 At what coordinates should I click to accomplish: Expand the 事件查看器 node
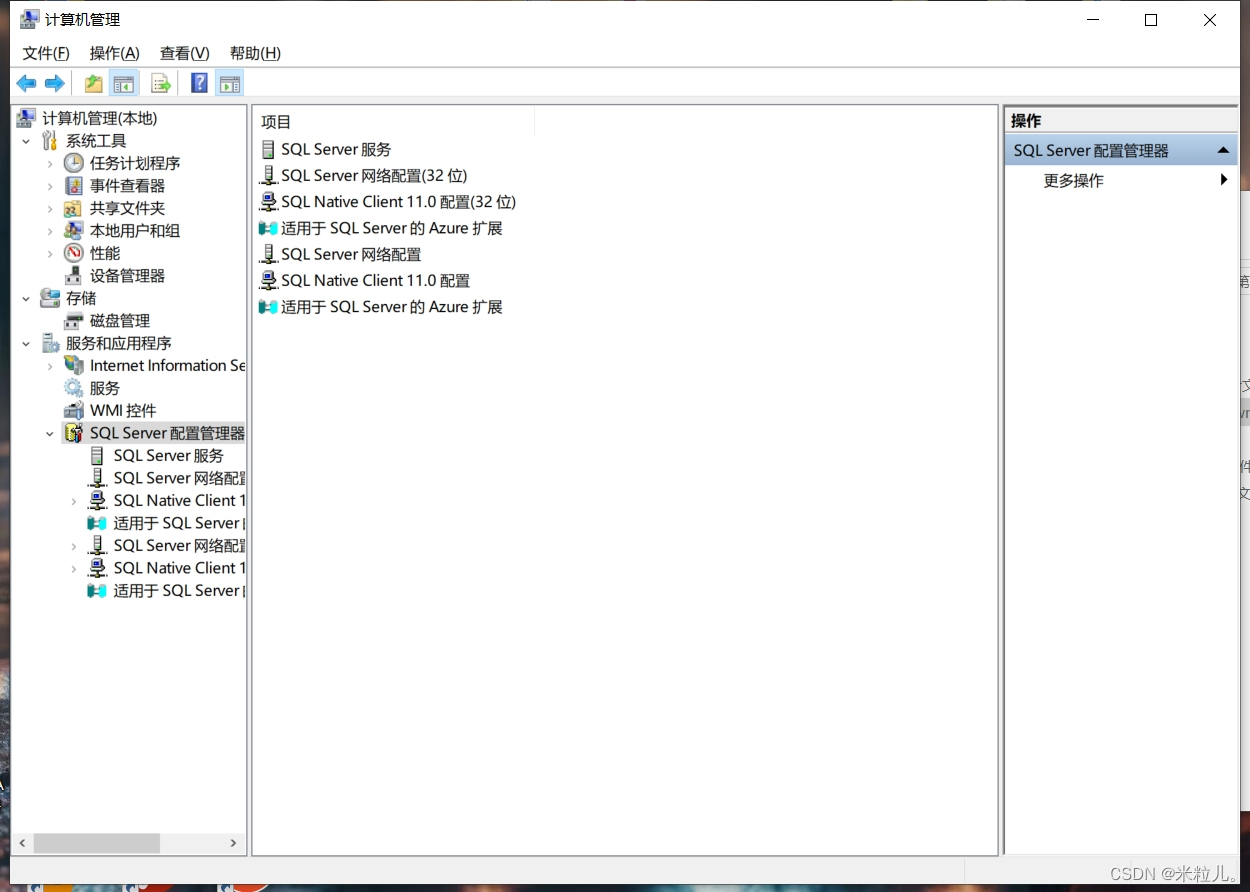click(x=50, y=186)
